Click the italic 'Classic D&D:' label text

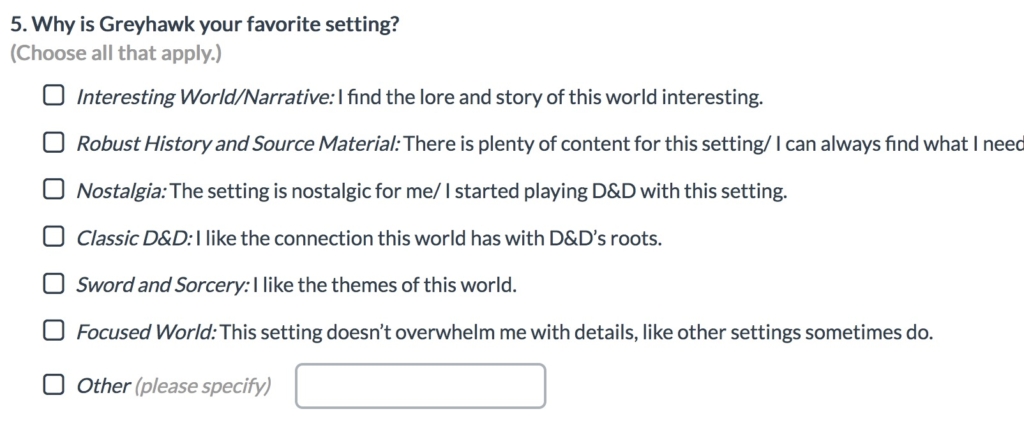click(135, 238)
